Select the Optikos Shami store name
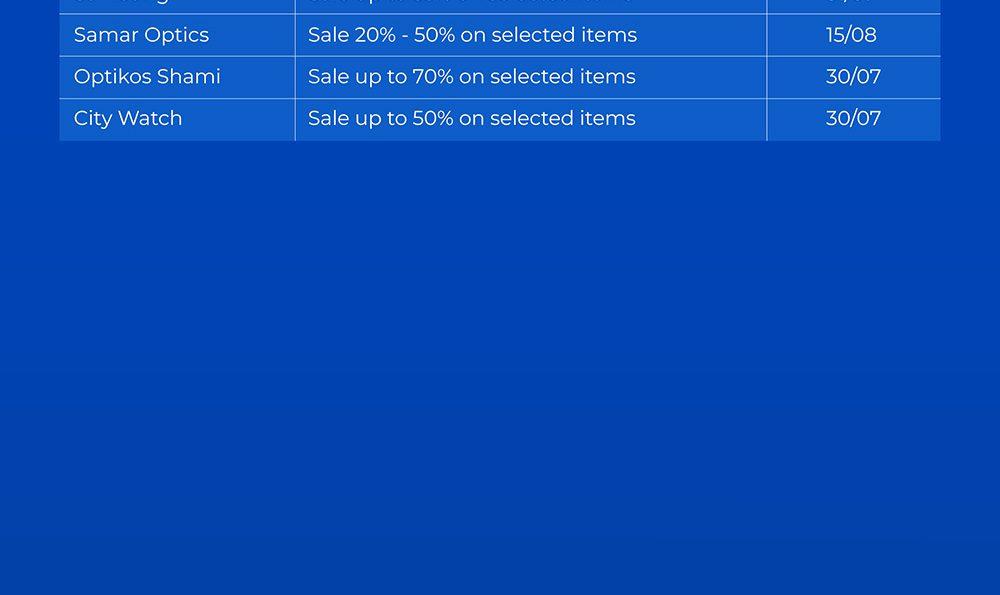The width and height of the screenshot is (1000, 595). 147,77
